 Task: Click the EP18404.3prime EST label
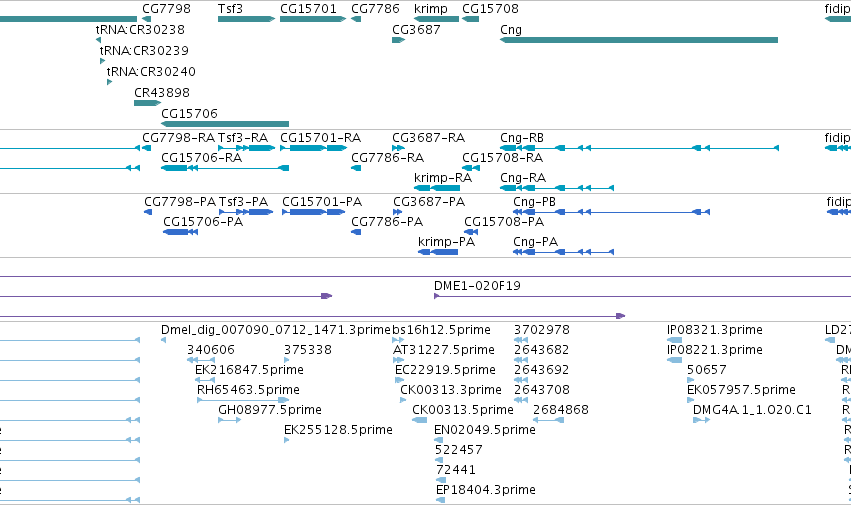pyautogui.click(x=486, y=490)
